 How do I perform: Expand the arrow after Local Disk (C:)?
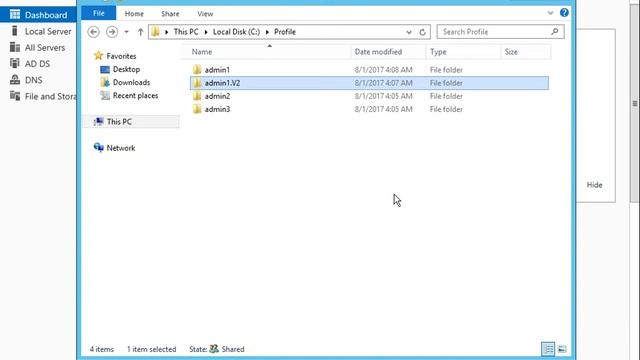(267, 32)
